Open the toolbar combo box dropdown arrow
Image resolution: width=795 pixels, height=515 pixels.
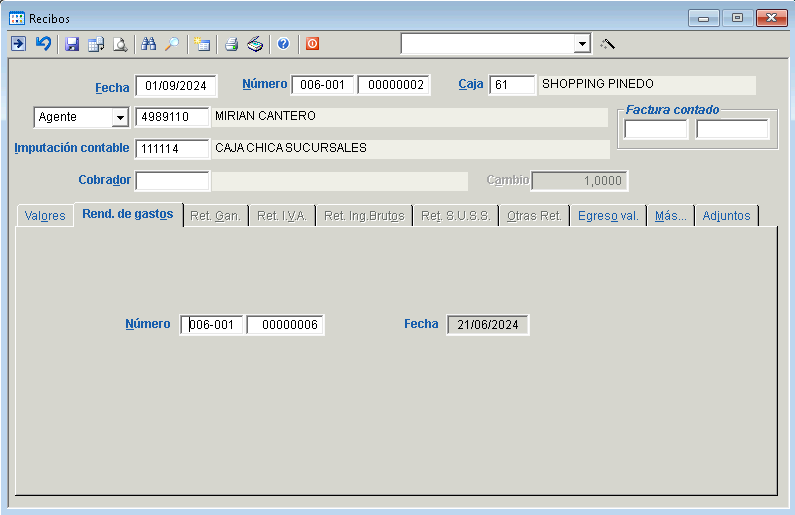[x=582, y=44]
